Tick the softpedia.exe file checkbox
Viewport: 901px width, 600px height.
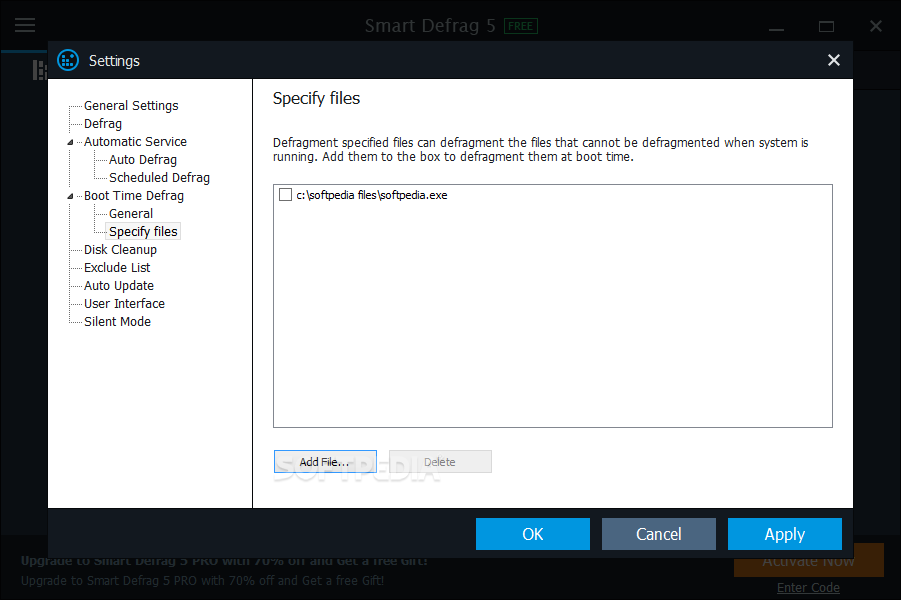[x=286, y=195]
